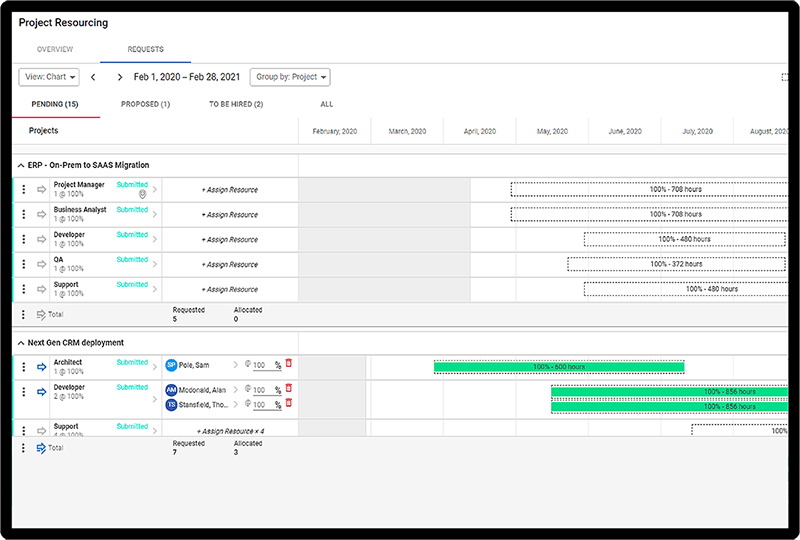Viewport: 800px width, 540px height.
Task: Expand Business Analyst request details chevron
Action: click(x=155, y=214)
